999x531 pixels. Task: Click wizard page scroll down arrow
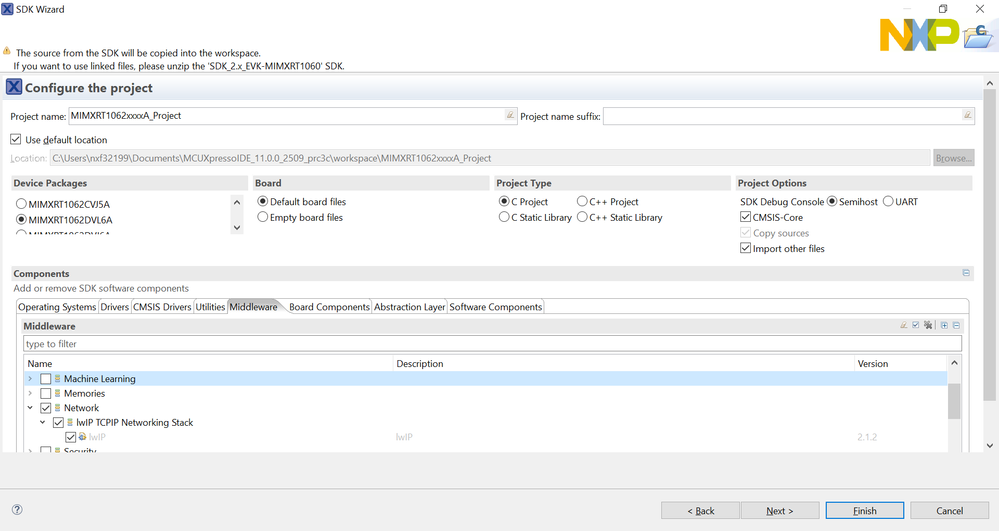pyautogui.click(x=989, y=446)
